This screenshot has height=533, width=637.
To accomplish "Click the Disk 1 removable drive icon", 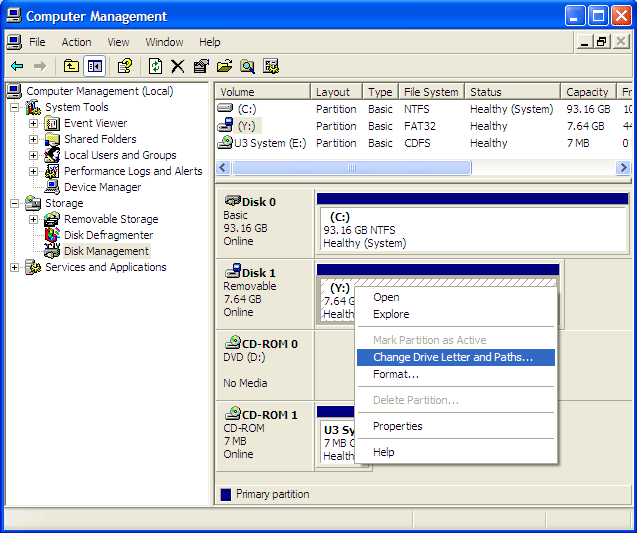I will point(232,271).
